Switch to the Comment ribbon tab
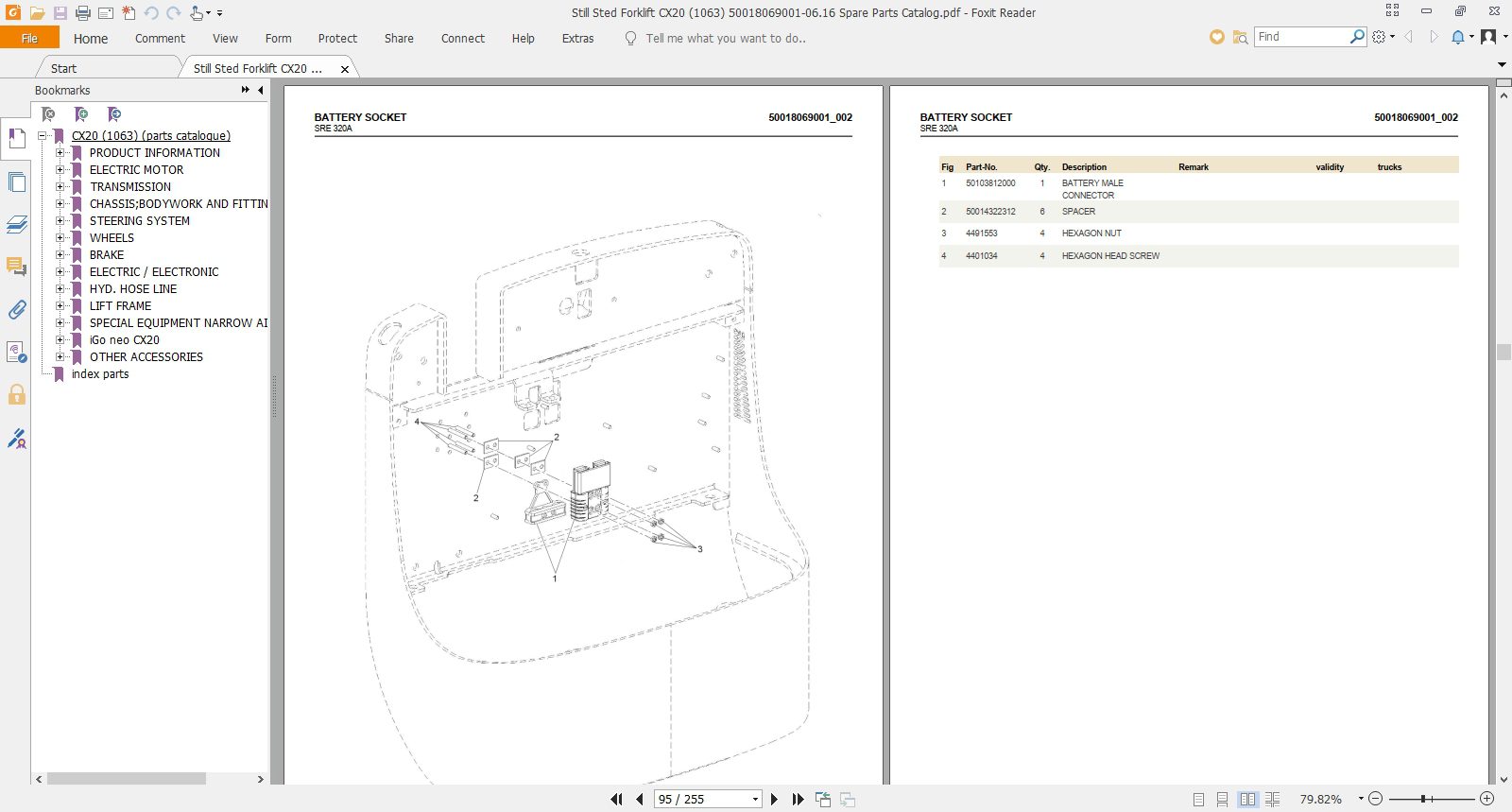 [160, 39]
